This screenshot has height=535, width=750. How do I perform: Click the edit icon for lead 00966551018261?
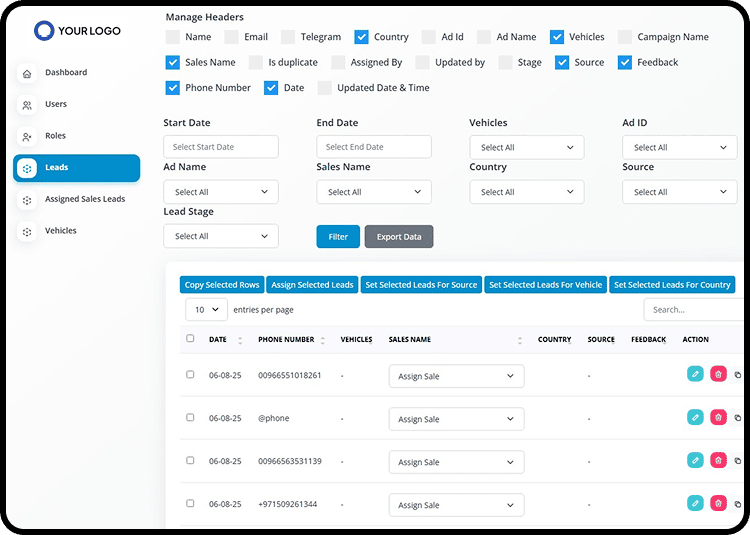coord(696,374)
